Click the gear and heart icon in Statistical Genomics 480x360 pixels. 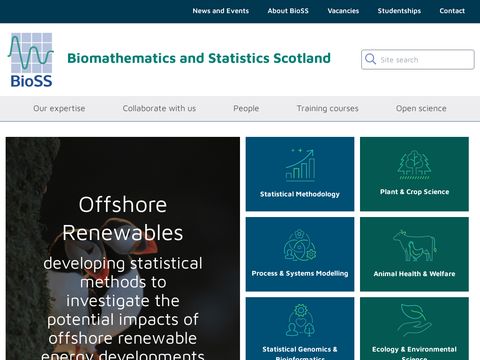click(300, 320)
